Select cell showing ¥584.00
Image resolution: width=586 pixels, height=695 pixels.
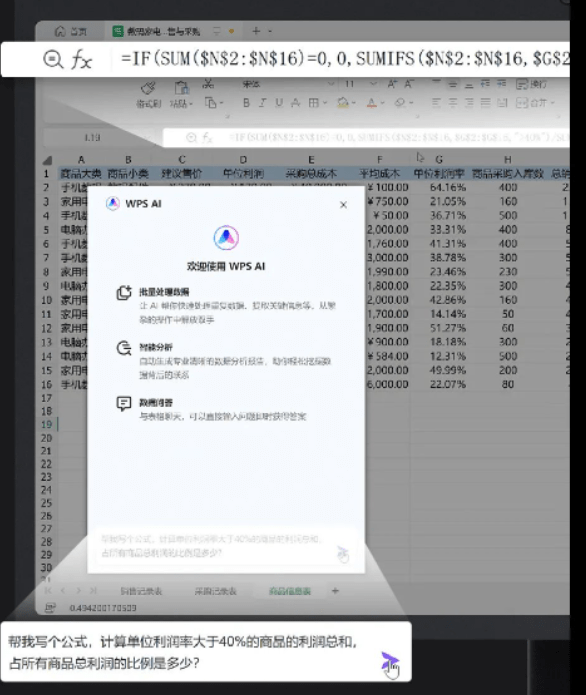point(387,356)
